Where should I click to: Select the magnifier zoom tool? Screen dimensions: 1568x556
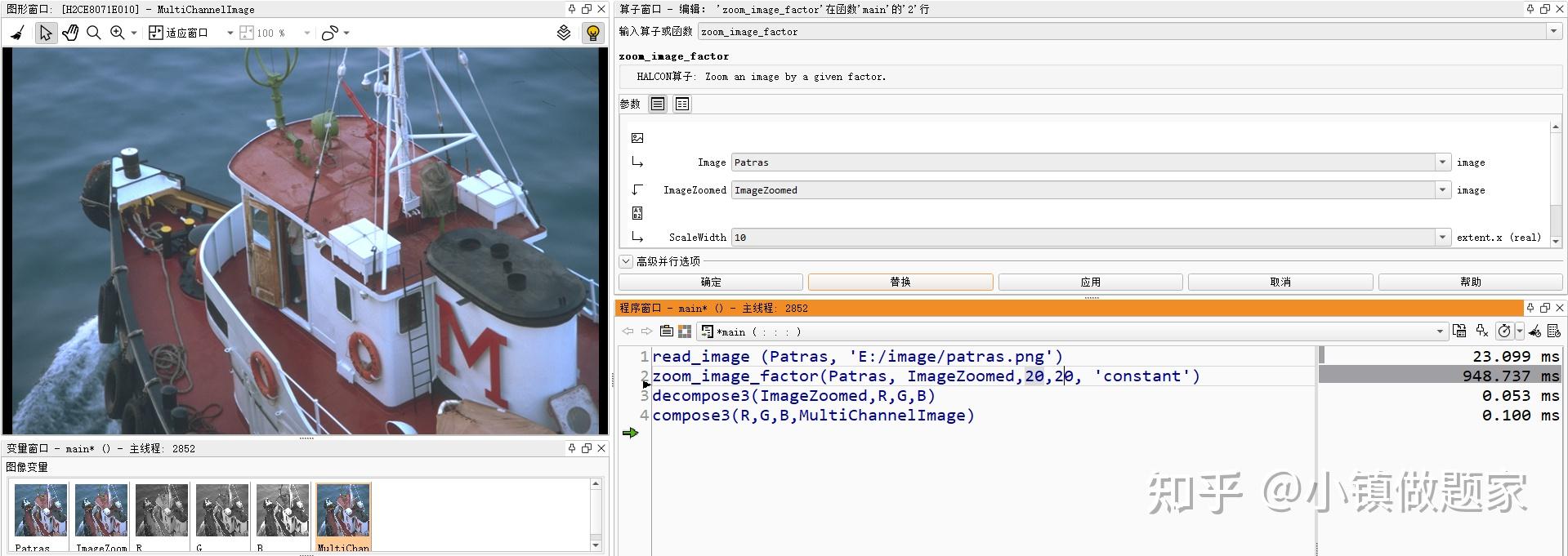(x=94, y=33)
